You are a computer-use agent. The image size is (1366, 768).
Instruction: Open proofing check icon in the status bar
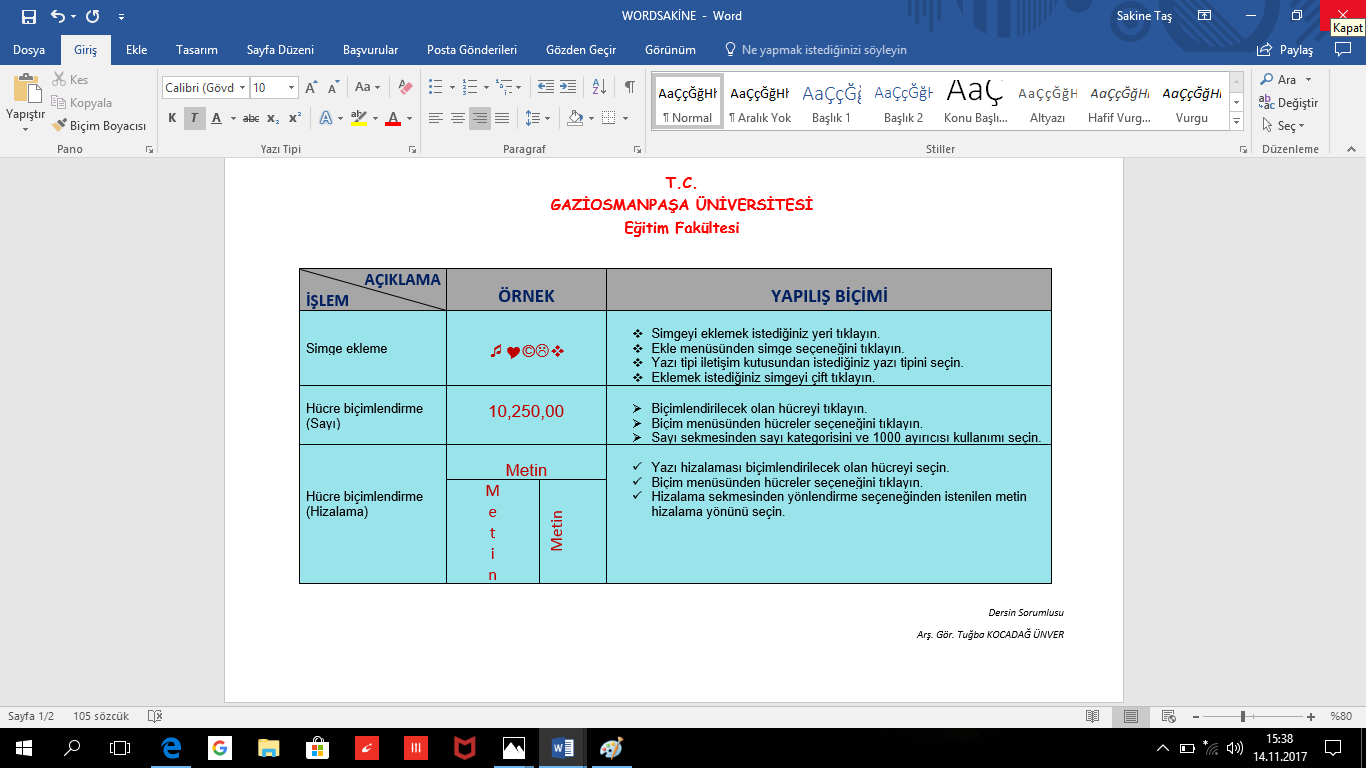point(155,716)
